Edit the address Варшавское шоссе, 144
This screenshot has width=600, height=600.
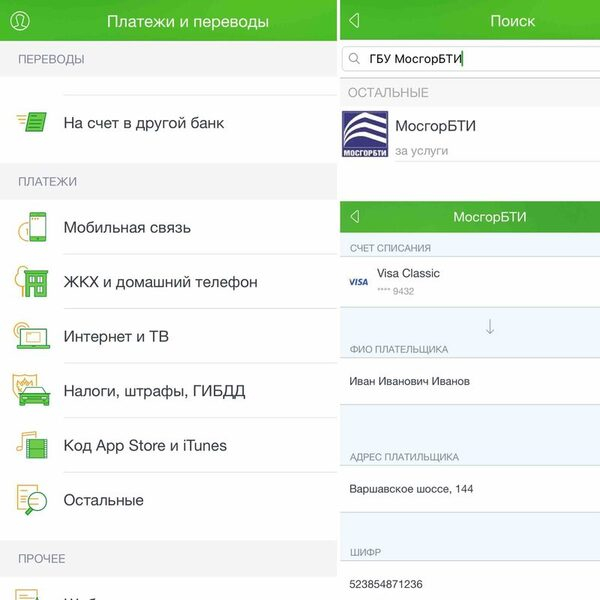click(x=470, y=489)
